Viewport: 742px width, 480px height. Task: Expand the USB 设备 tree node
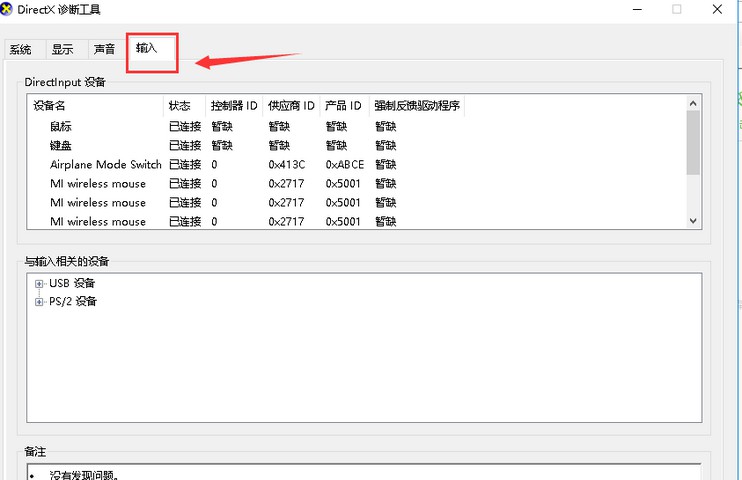coord(40,284)
